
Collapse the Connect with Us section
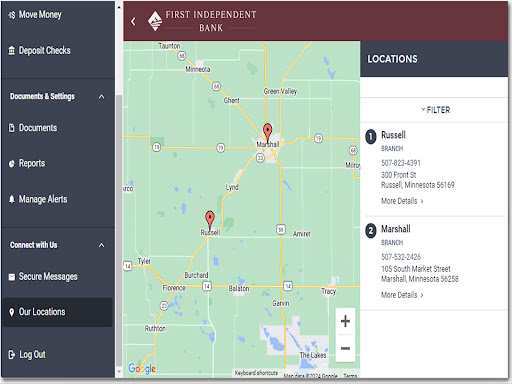click(x=102, y=245)
